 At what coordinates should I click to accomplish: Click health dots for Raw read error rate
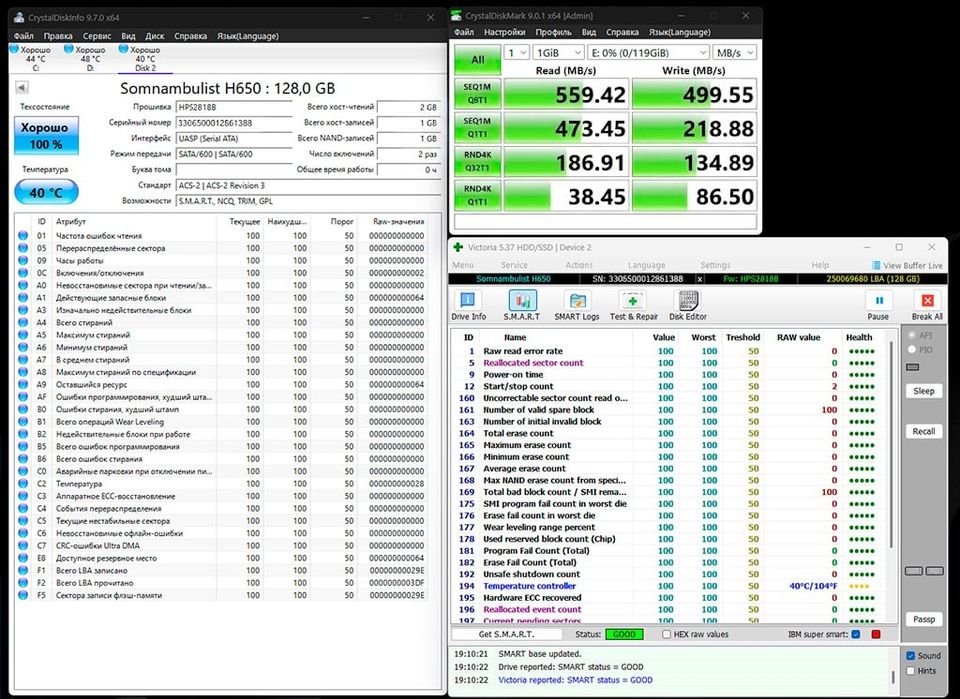(861, 351)
